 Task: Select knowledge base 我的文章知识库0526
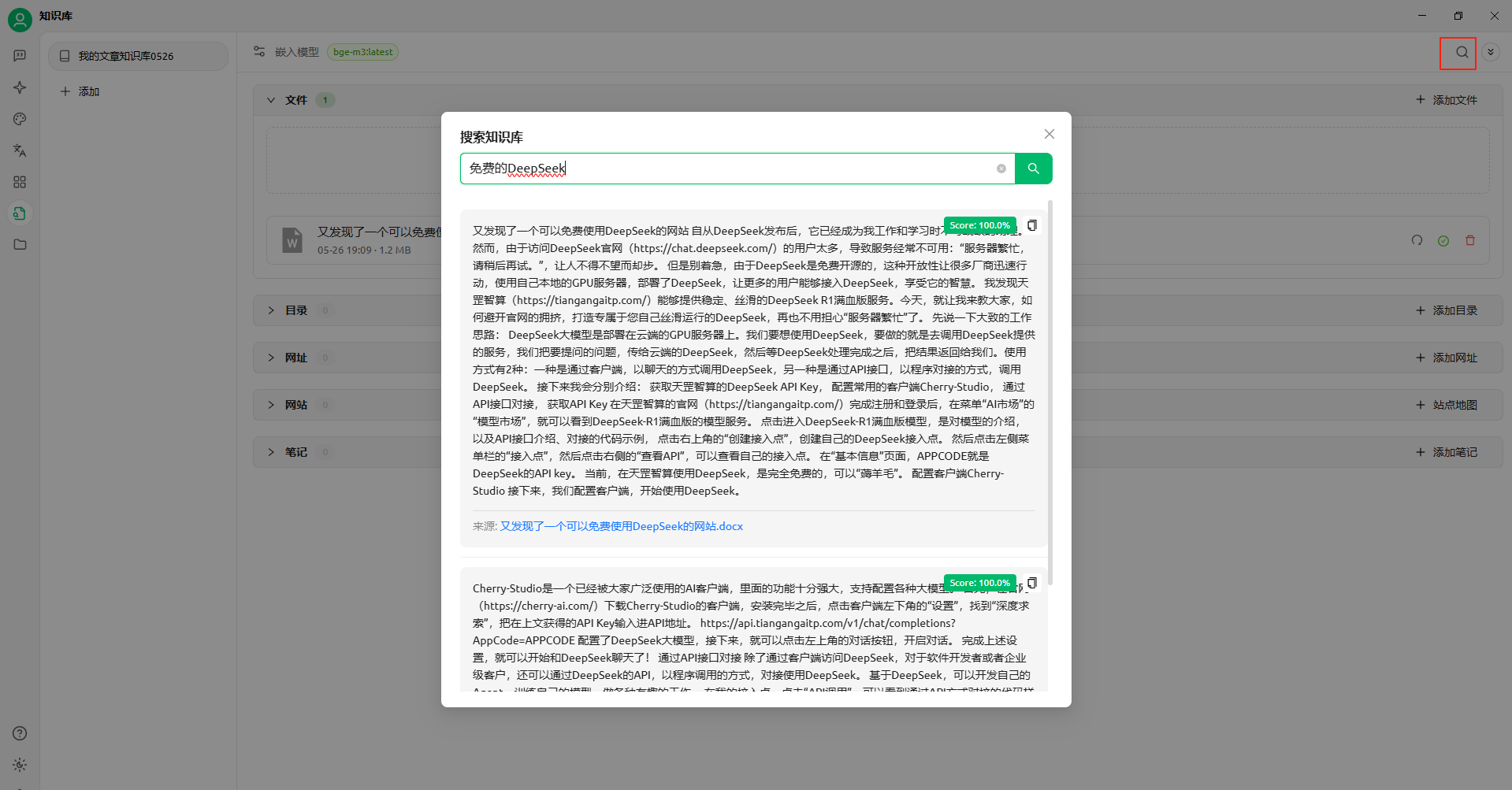138,56
